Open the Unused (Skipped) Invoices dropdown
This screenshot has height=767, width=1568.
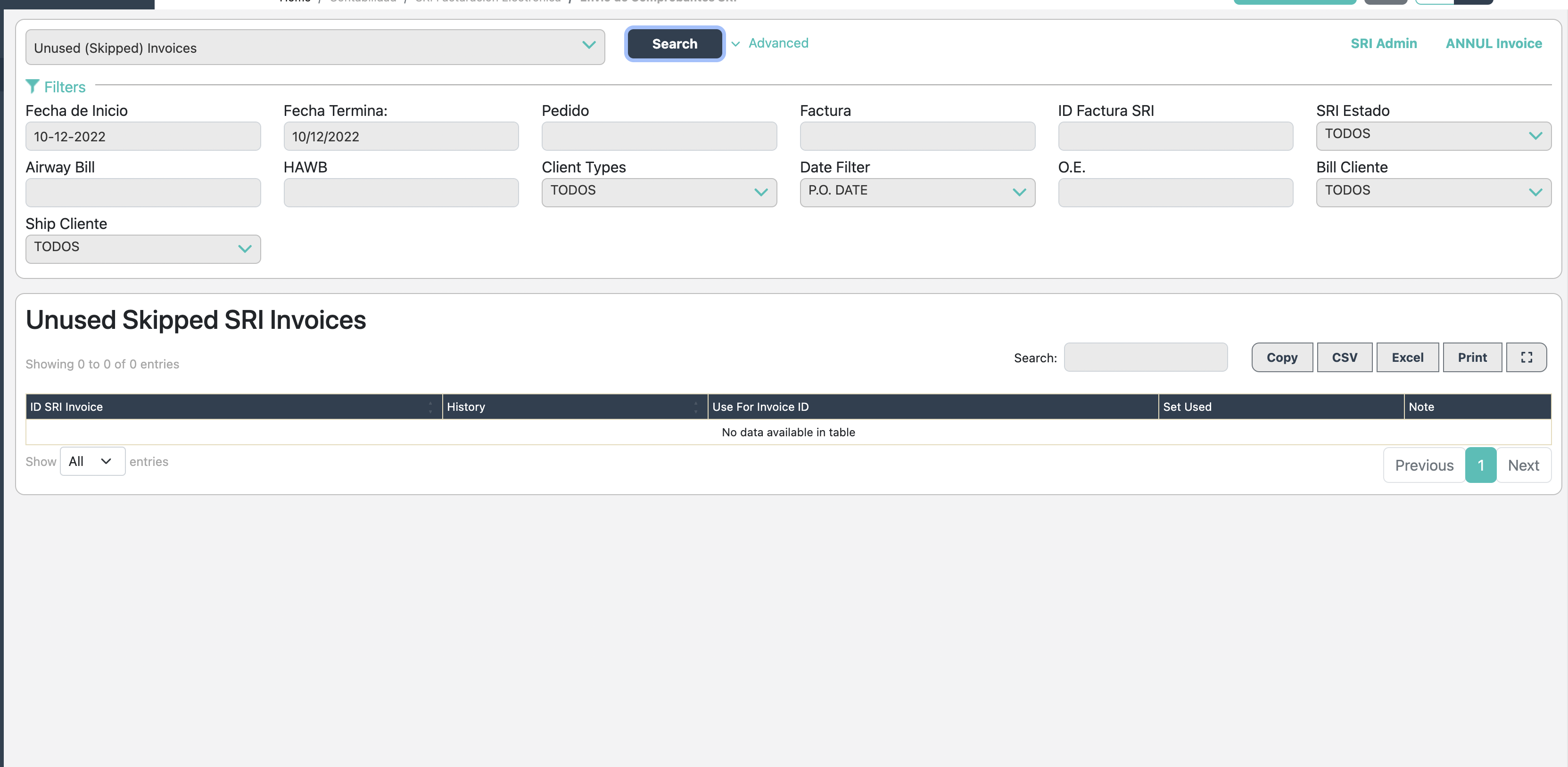click(x=315, y=48)
